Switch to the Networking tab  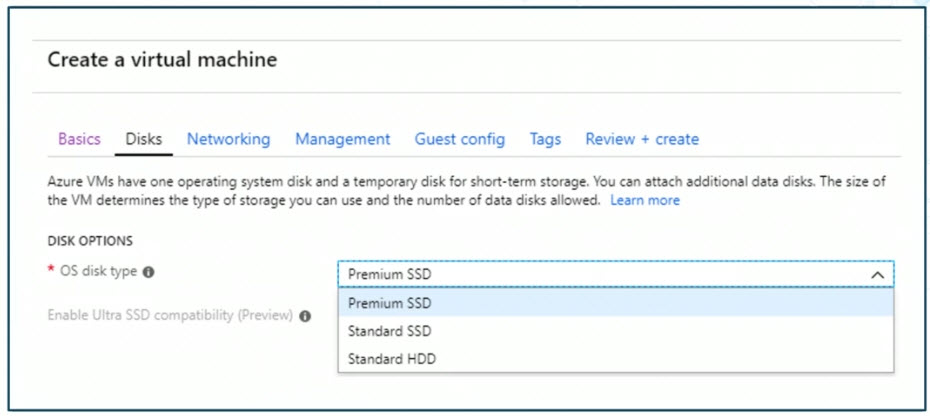click(x=228, y=139)
